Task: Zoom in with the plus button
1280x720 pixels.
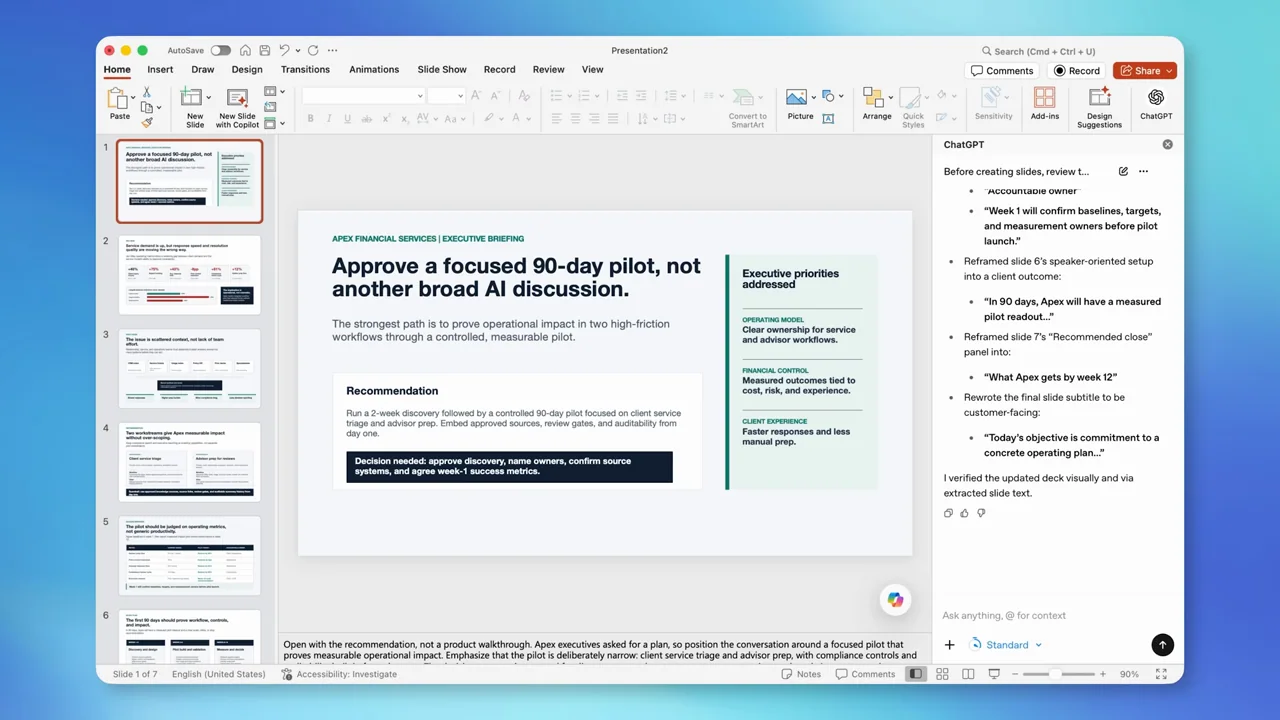Action: coord(1103,674)
